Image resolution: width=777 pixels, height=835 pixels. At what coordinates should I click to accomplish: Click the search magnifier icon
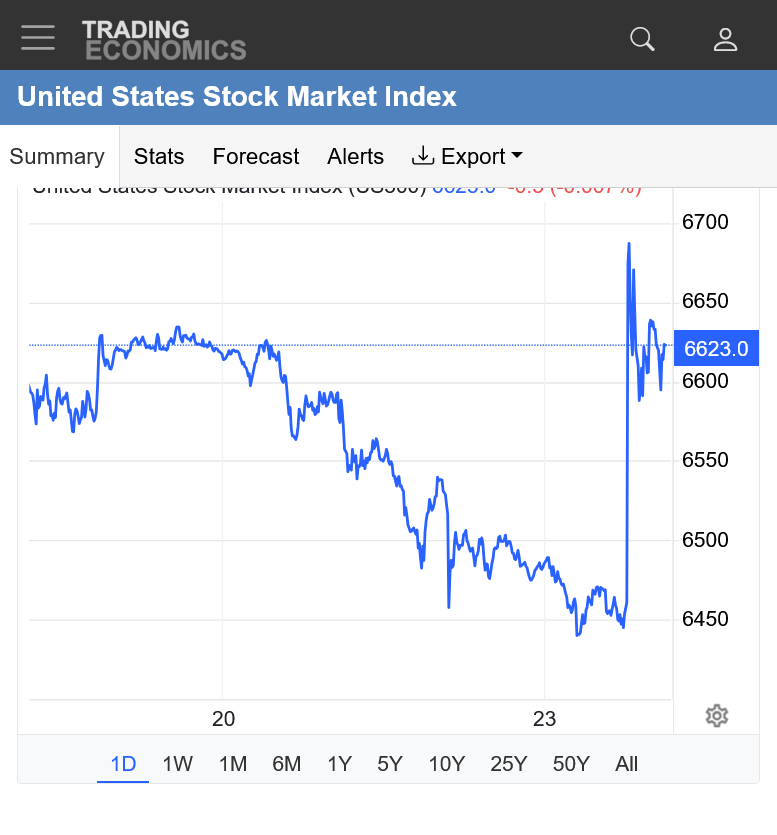pyautogui.click(x=642, y=39)
